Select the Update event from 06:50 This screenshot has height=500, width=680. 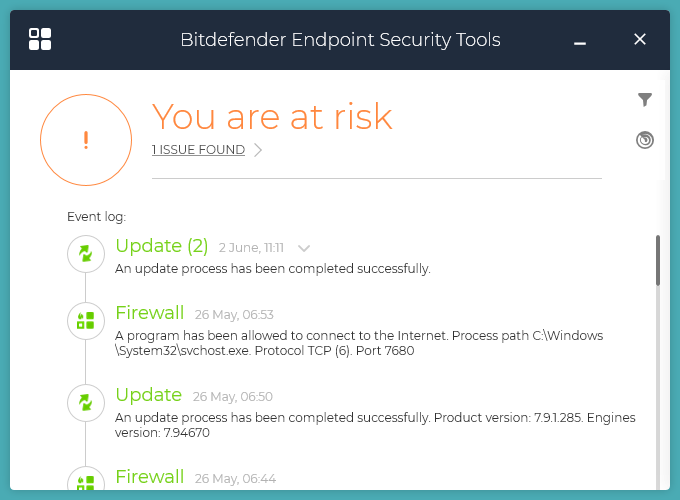coord(148,395)
